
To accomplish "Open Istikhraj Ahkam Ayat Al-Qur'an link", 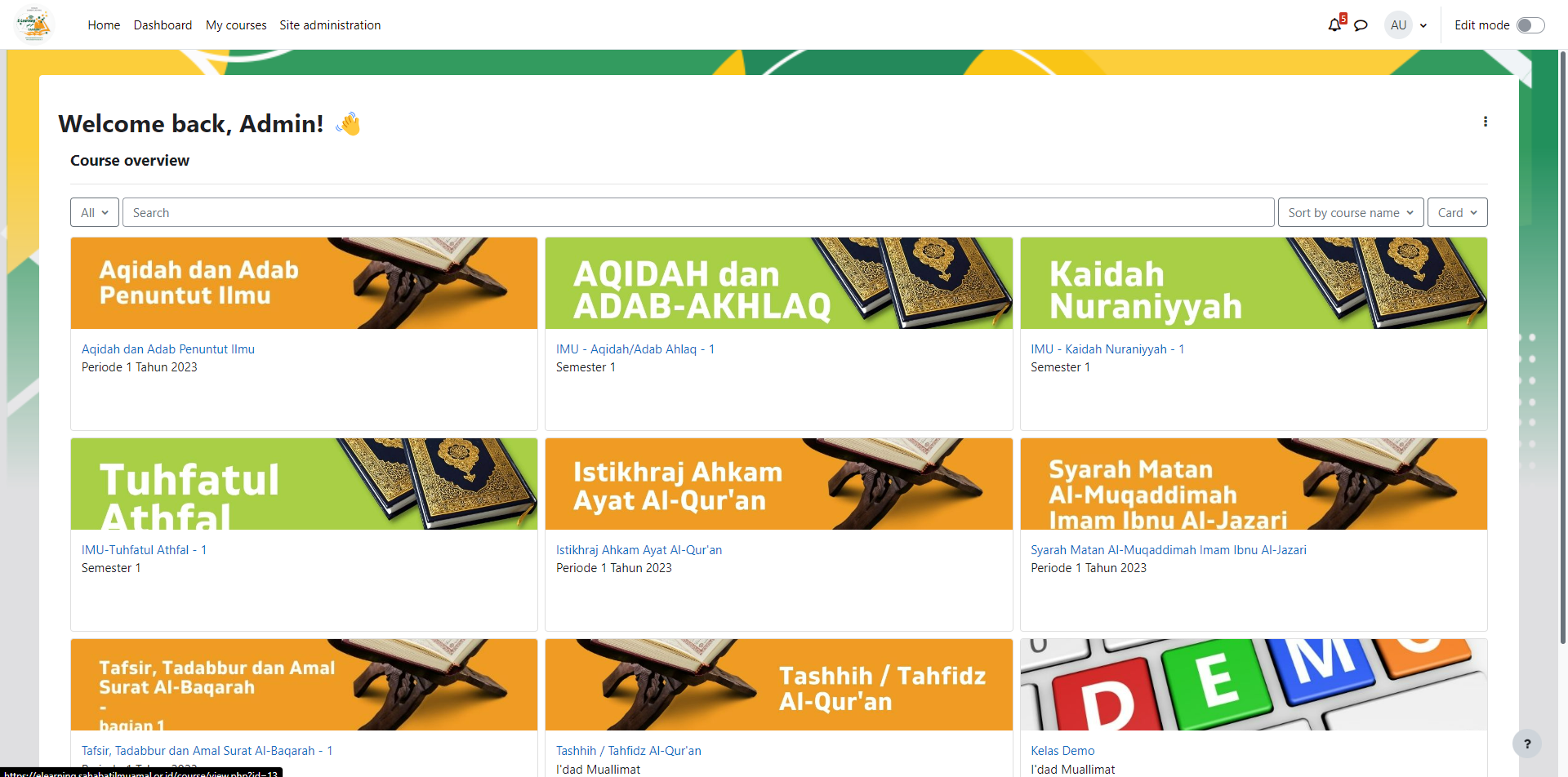I will click(x=639, y=550).
